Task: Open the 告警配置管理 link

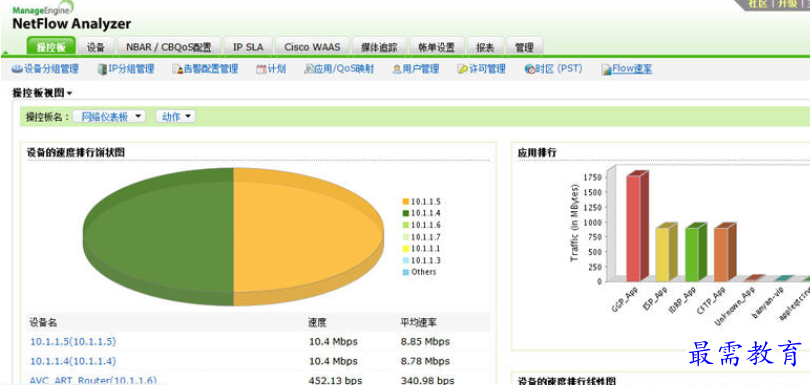Action: click(211, 69)
